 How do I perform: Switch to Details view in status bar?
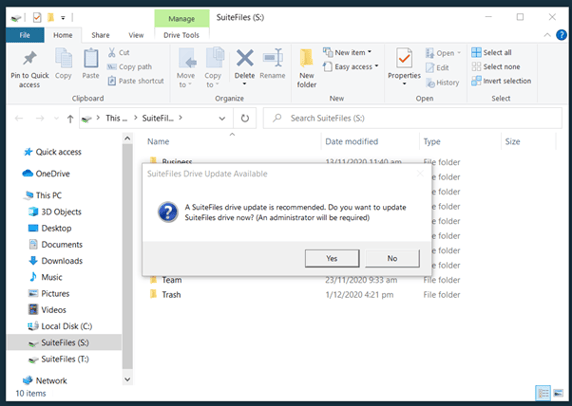pos(543,393)
